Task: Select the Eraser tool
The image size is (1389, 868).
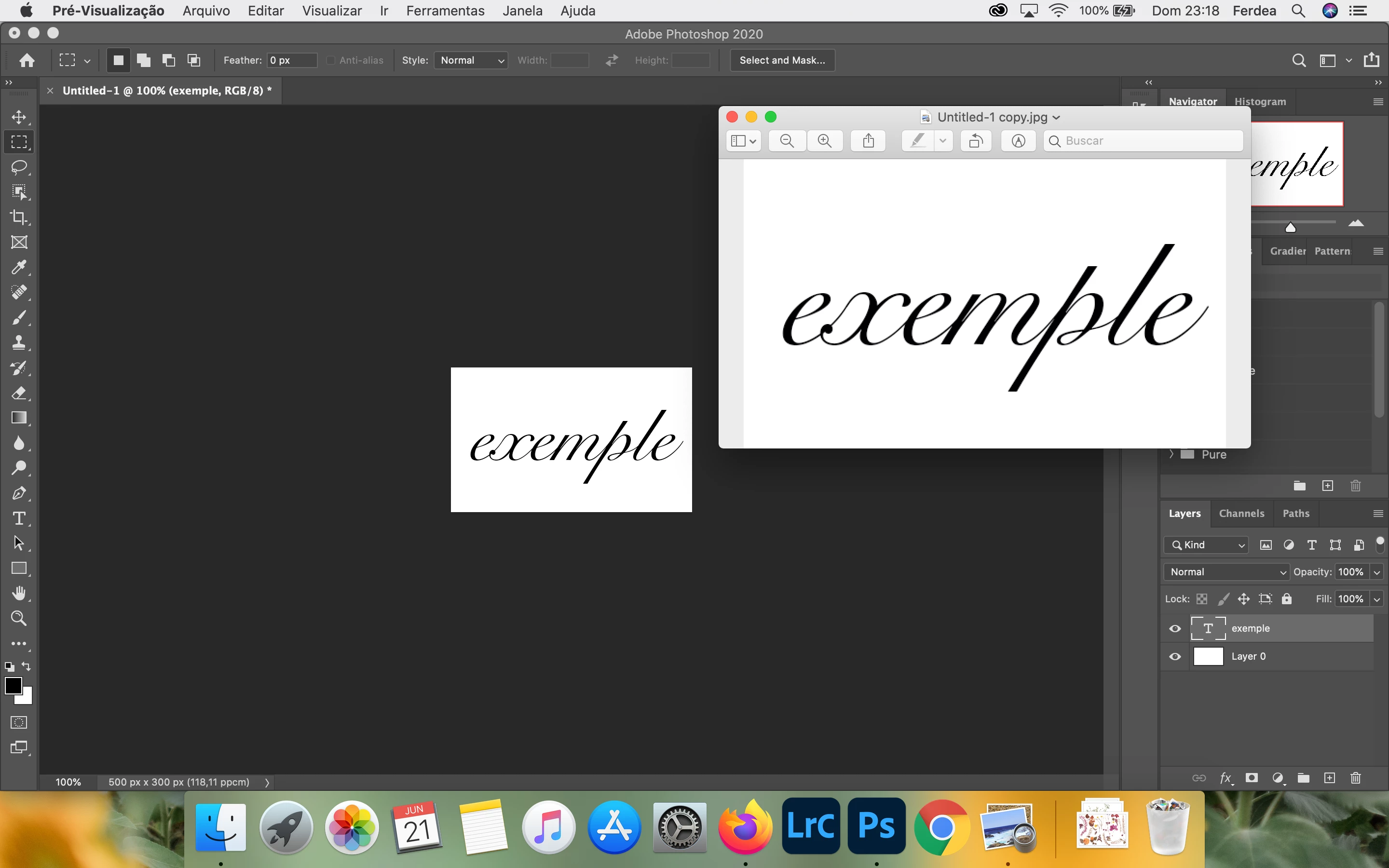Action: pos(19,393)
